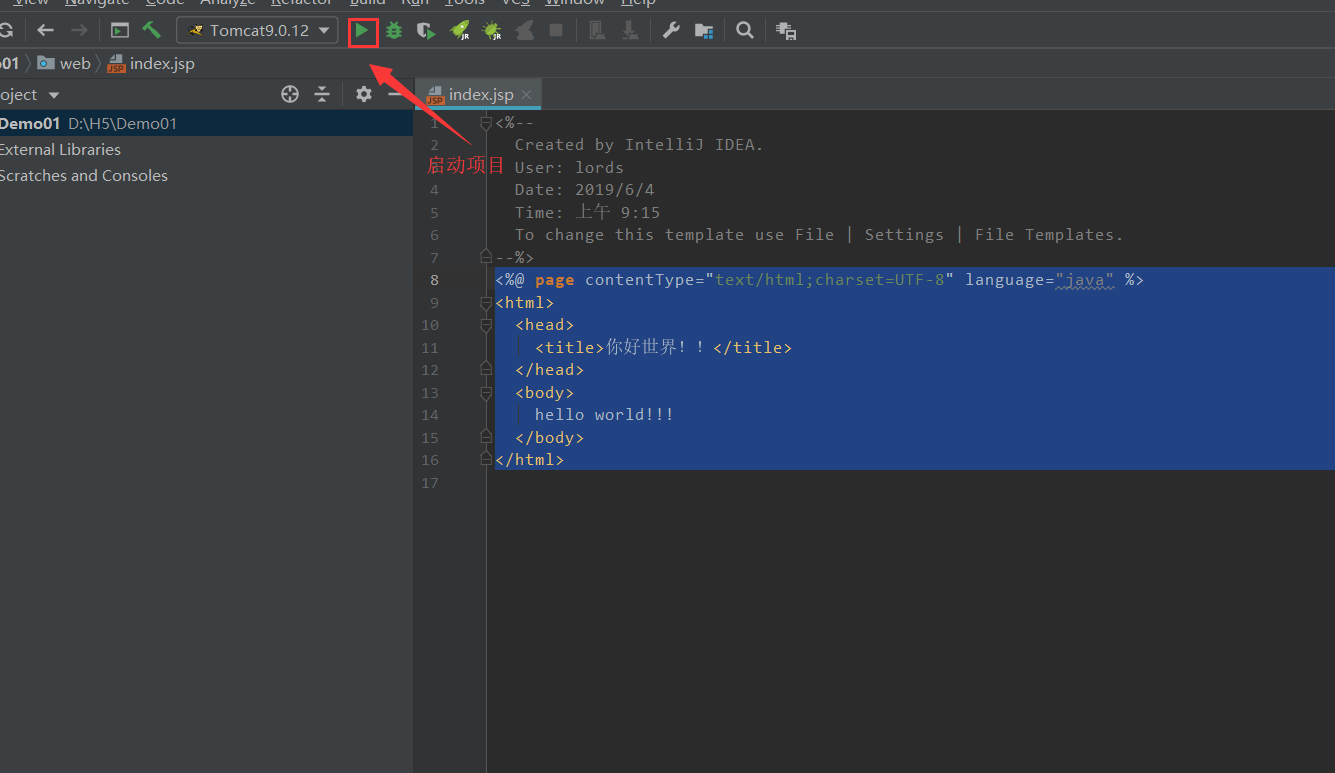
Task: Open Project Structure folder icon
Action: 704,31
